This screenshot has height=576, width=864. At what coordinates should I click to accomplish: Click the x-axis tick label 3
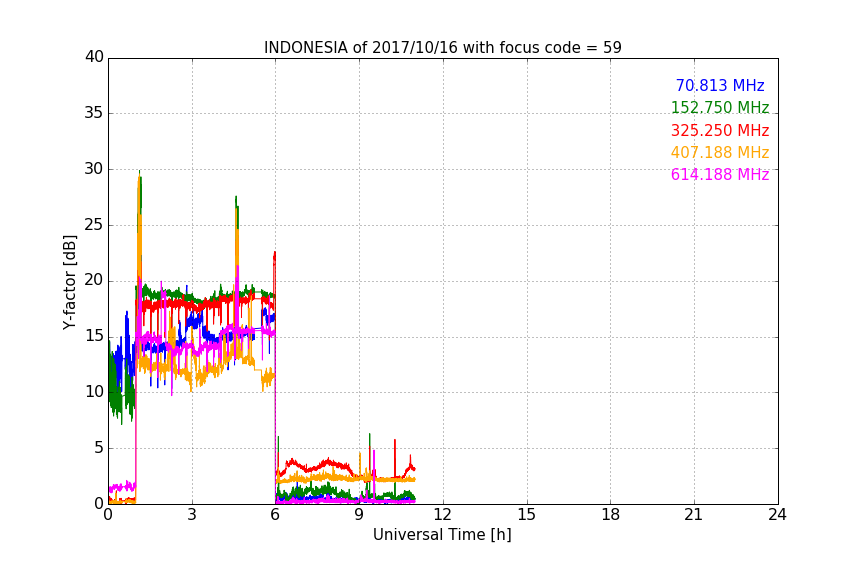pos(192,515)
